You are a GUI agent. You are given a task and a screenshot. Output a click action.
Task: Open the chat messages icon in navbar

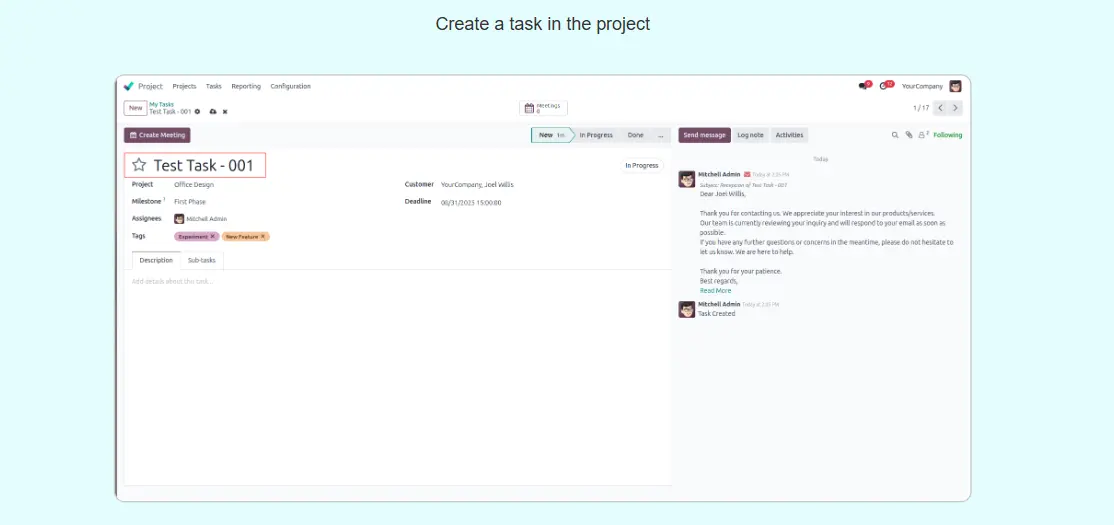pos(864,86)
